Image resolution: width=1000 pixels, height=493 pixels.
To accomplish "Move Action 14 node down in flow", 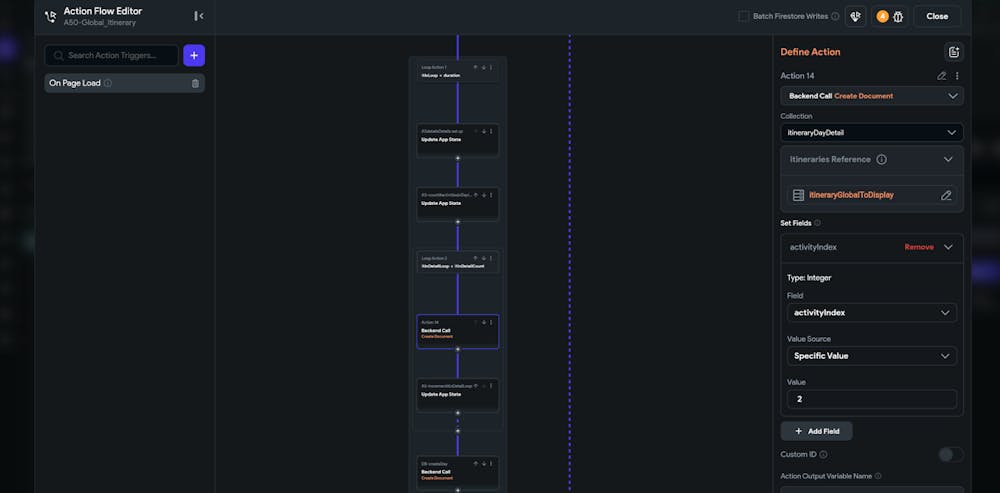I will tap(483, 322).
